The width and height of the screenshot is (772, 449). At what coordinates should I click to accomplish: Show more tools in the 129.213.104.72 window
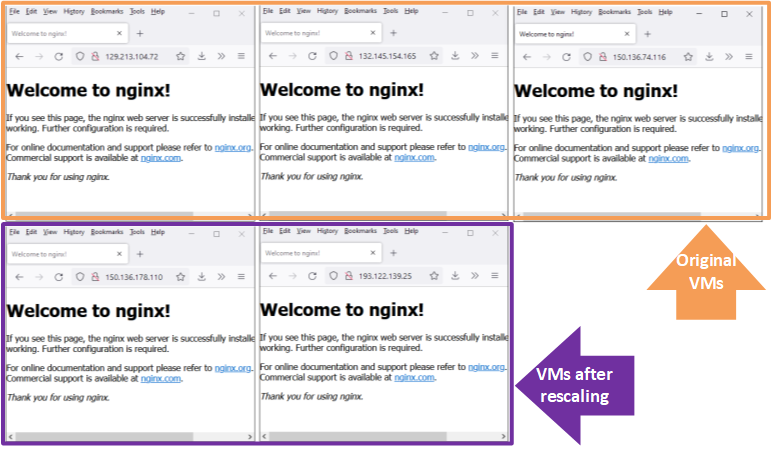coord(222,56)
